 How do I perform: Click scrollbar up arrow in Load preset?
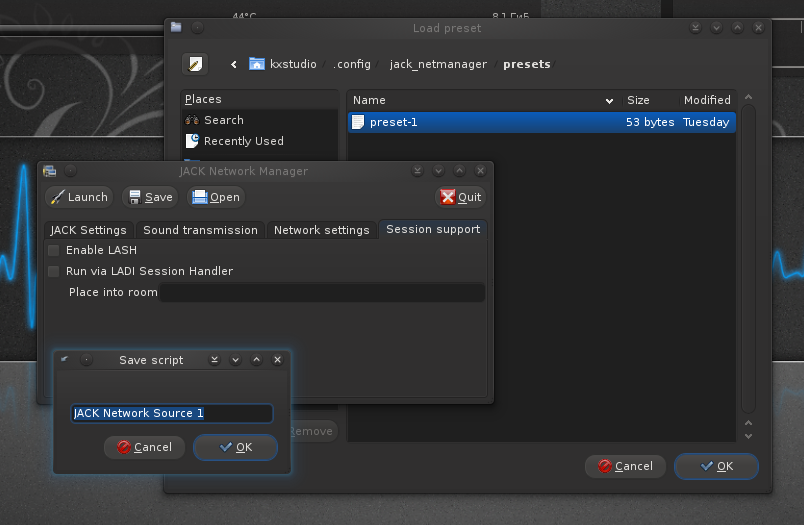[749, 423]
